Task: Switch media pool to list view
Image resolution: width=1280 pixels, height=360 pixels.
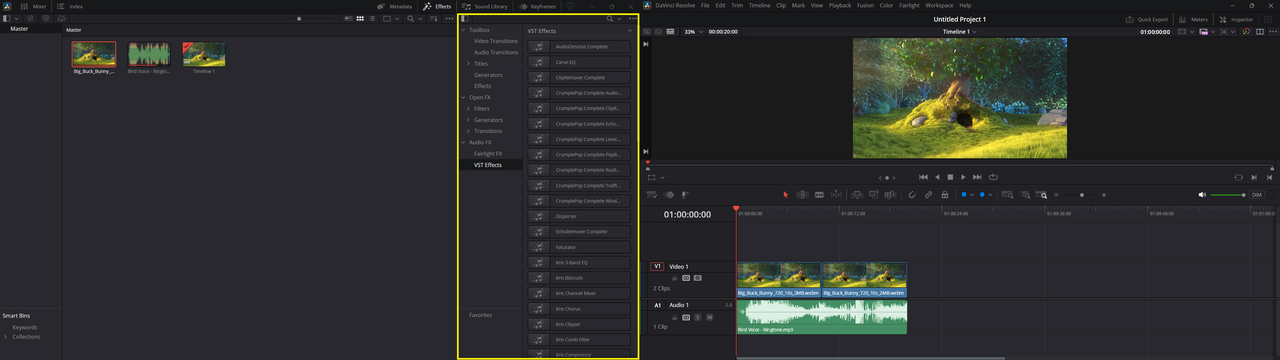Action: coord(371,18)
